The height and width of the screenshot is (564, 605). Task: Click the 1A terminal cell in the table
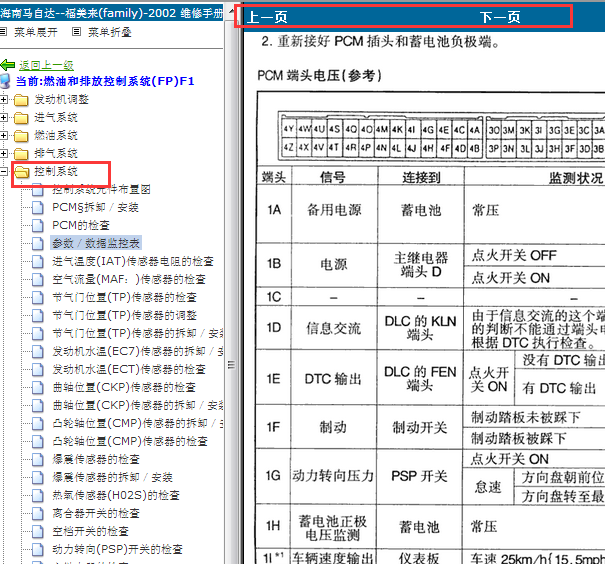[x=274, y=214]
